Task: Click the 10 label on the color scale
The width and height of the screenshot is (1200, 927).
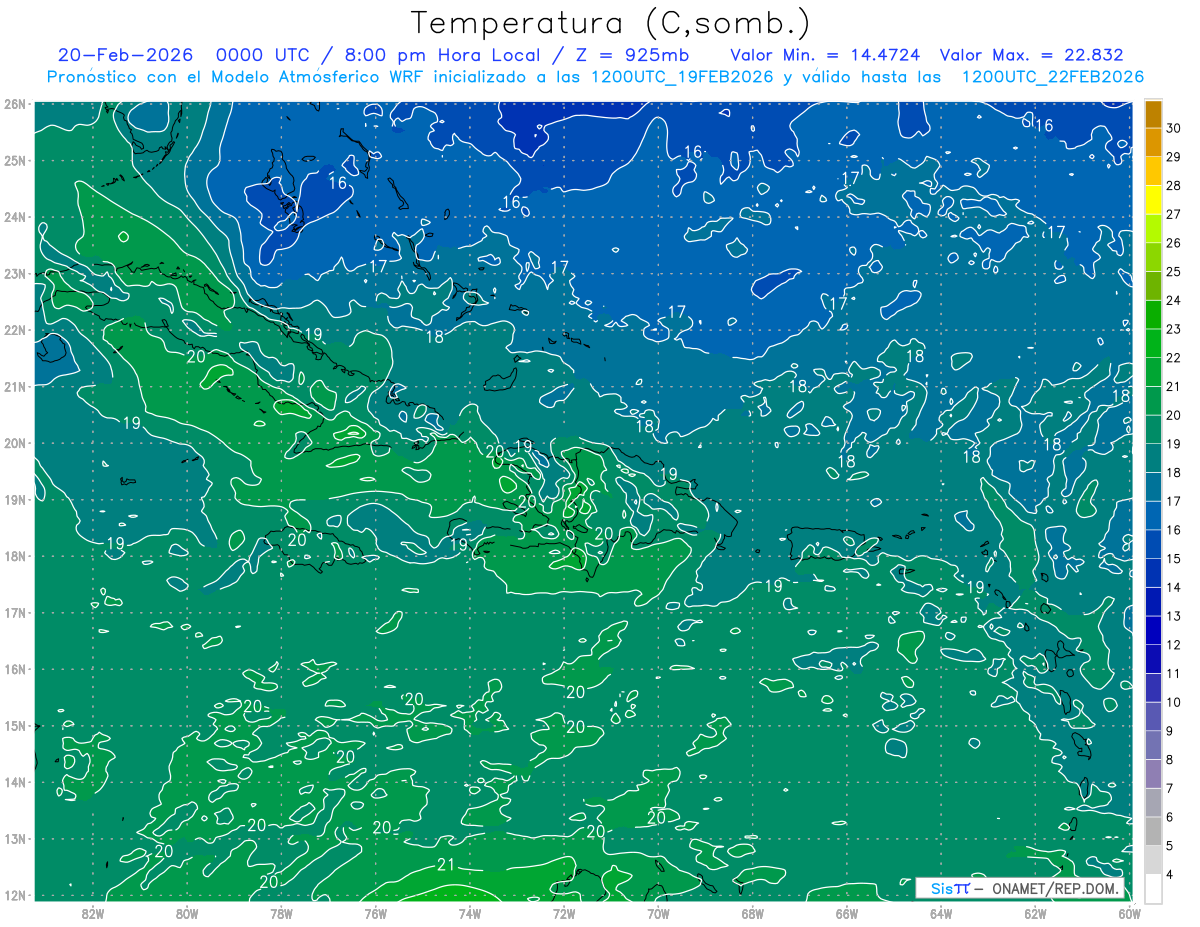Action: 1174,702
